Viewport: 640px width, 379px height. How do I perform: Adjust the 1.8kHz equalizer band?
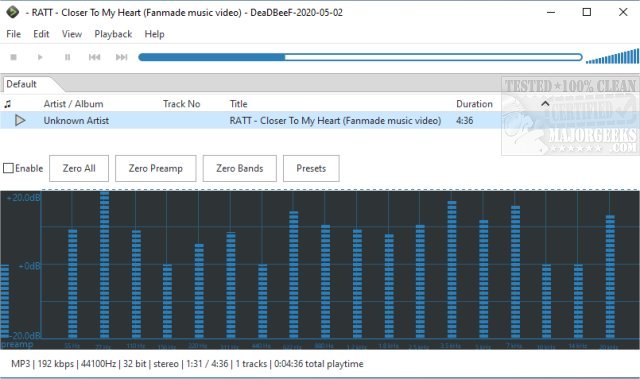389,286
